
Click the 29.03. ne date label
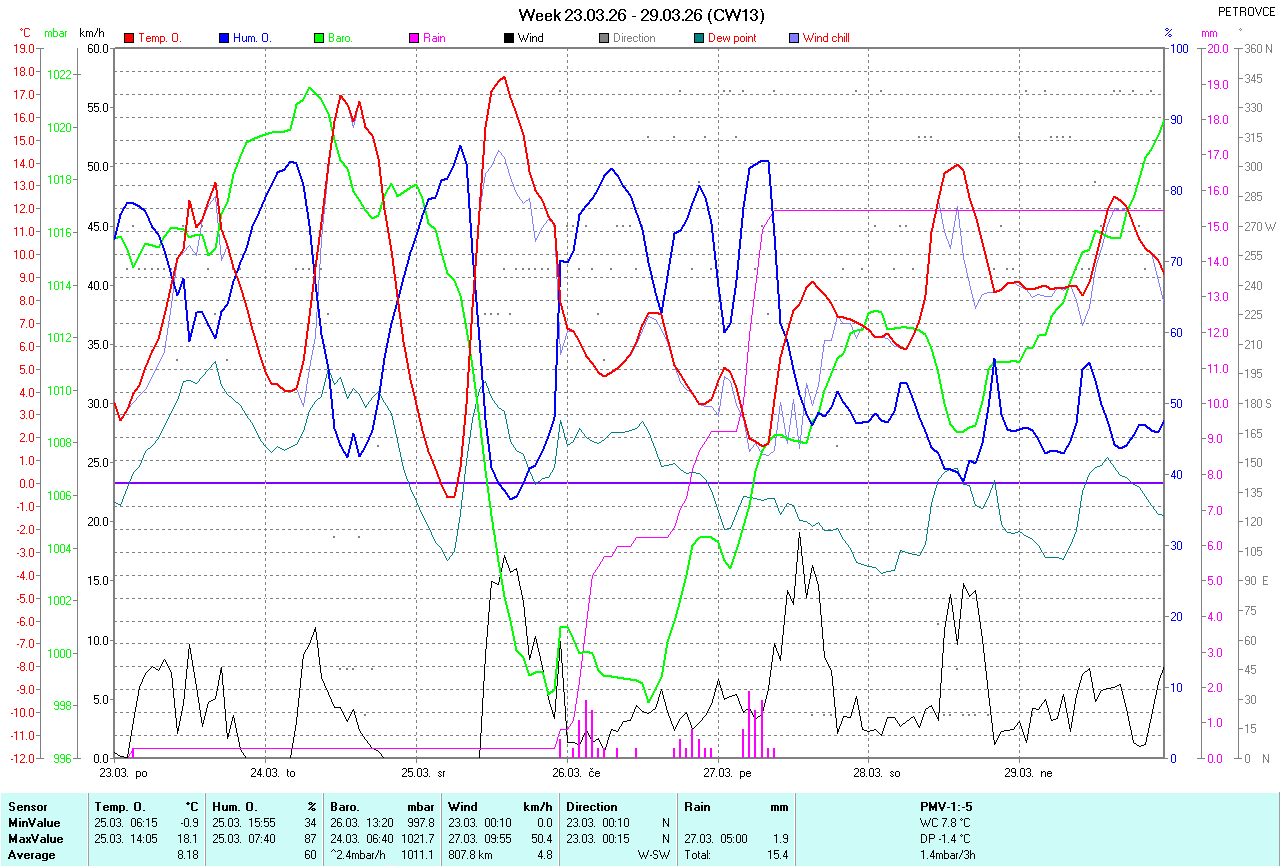click(1027, 773)
